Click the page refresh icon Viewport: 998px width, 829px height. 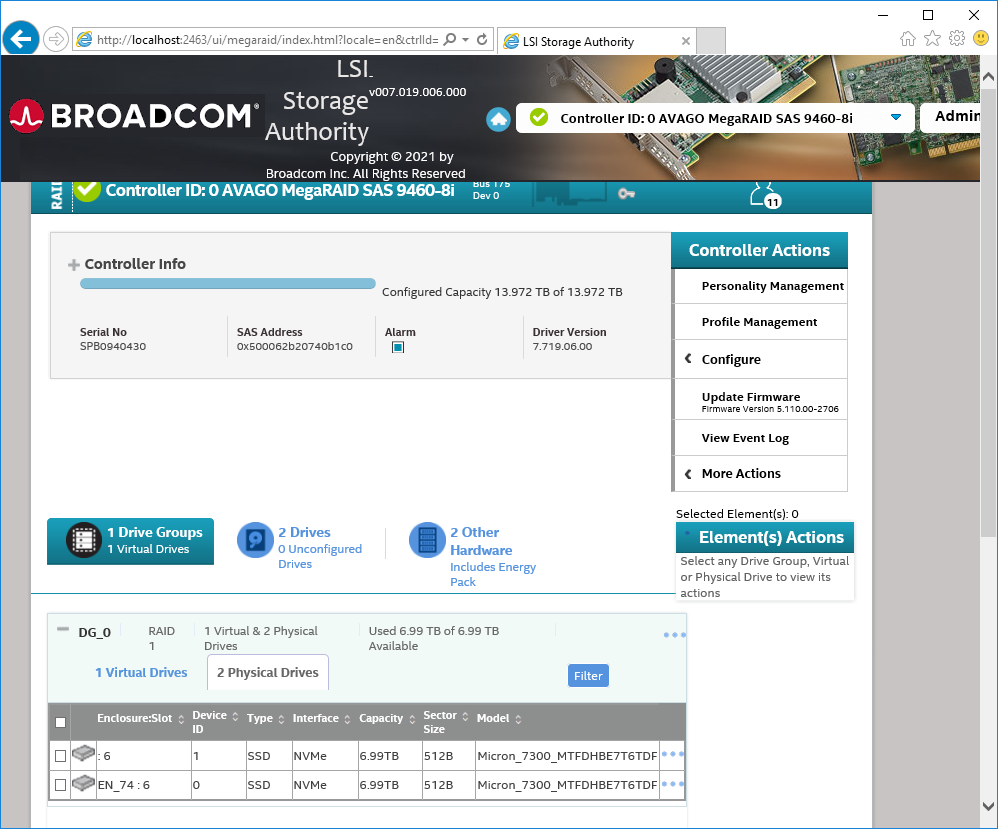click(482, 39)
